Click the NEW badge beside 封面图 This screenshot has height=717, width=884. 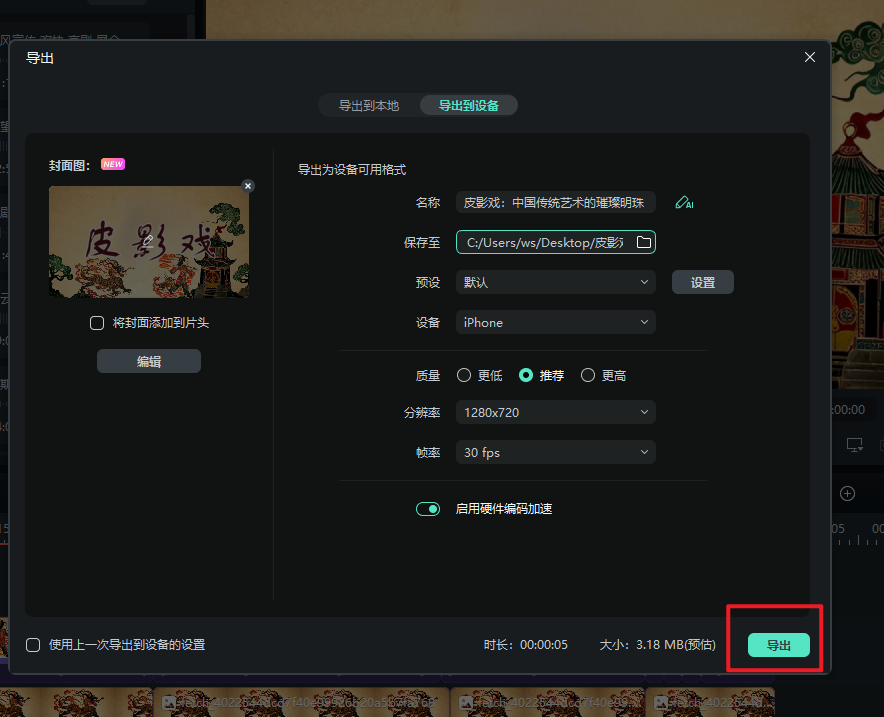pos(113,165)
